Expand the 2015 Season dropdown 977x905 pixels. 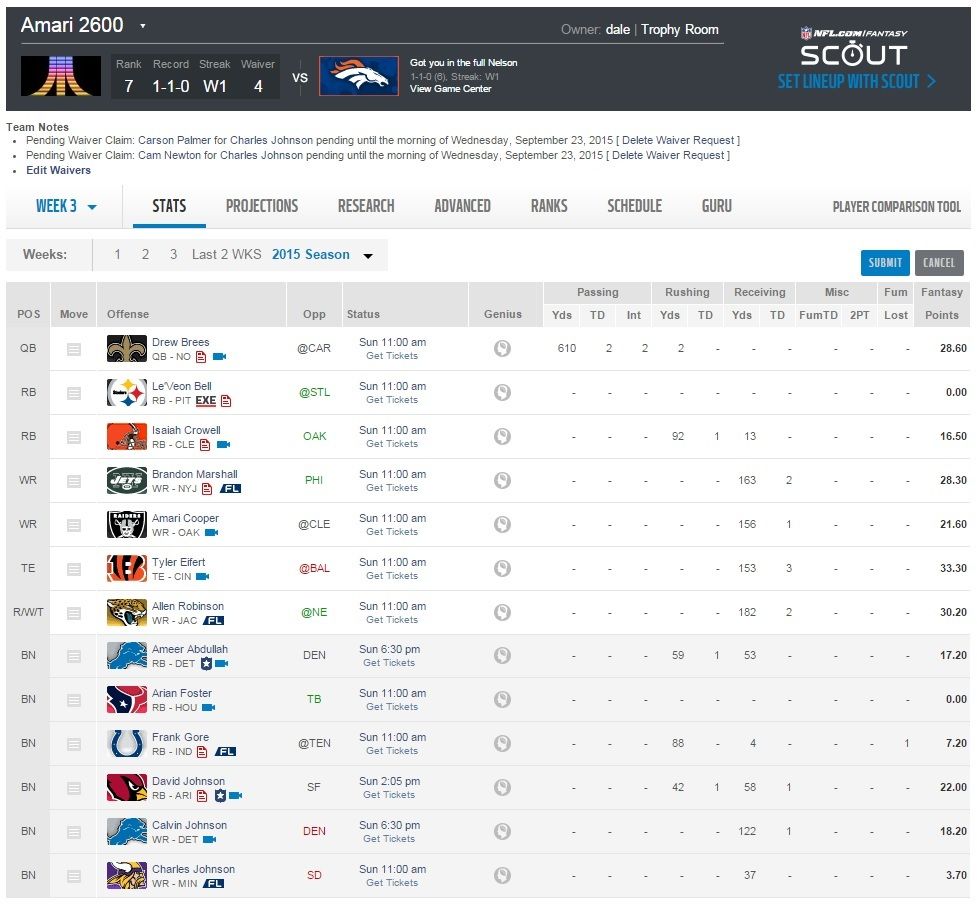368,256
